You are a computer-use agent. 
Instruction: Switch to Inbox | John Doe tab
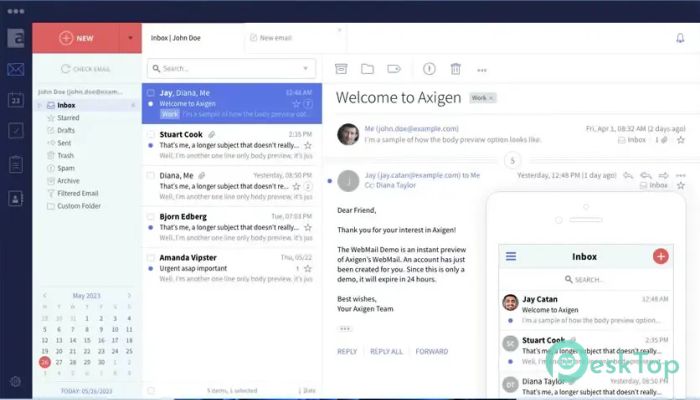click(x=175, y=38)
